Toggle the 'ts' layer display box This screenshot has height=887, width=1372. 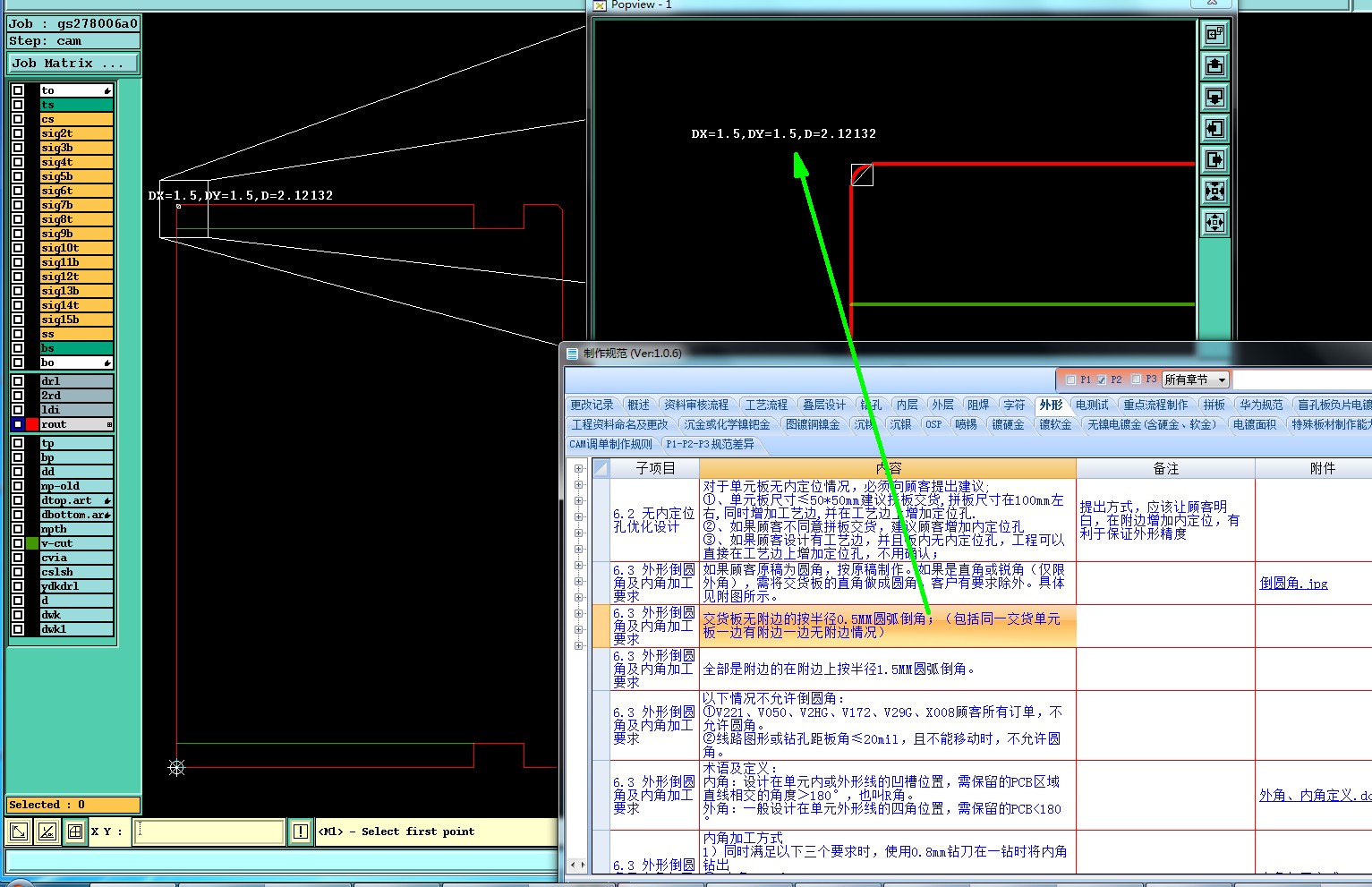coord(18,105)
